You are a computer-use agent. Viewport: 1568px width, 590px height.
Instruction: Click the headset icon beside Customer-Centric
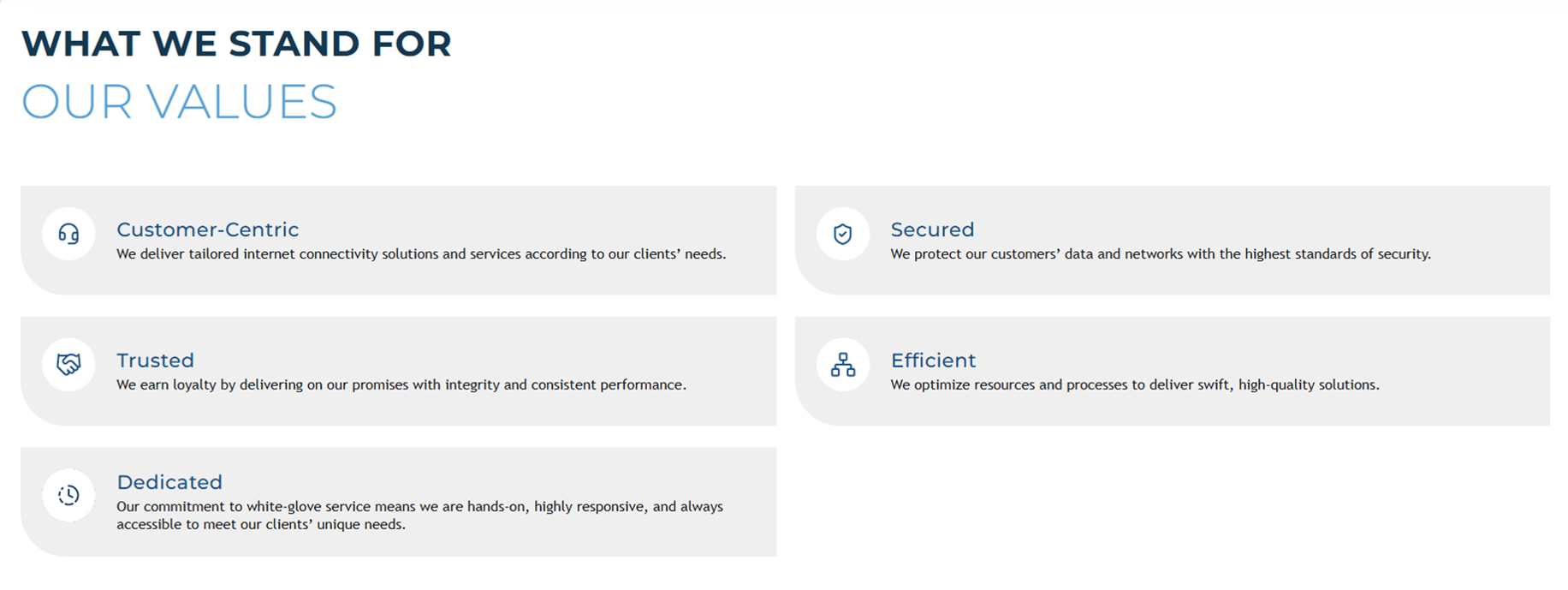tap(68, 234)
